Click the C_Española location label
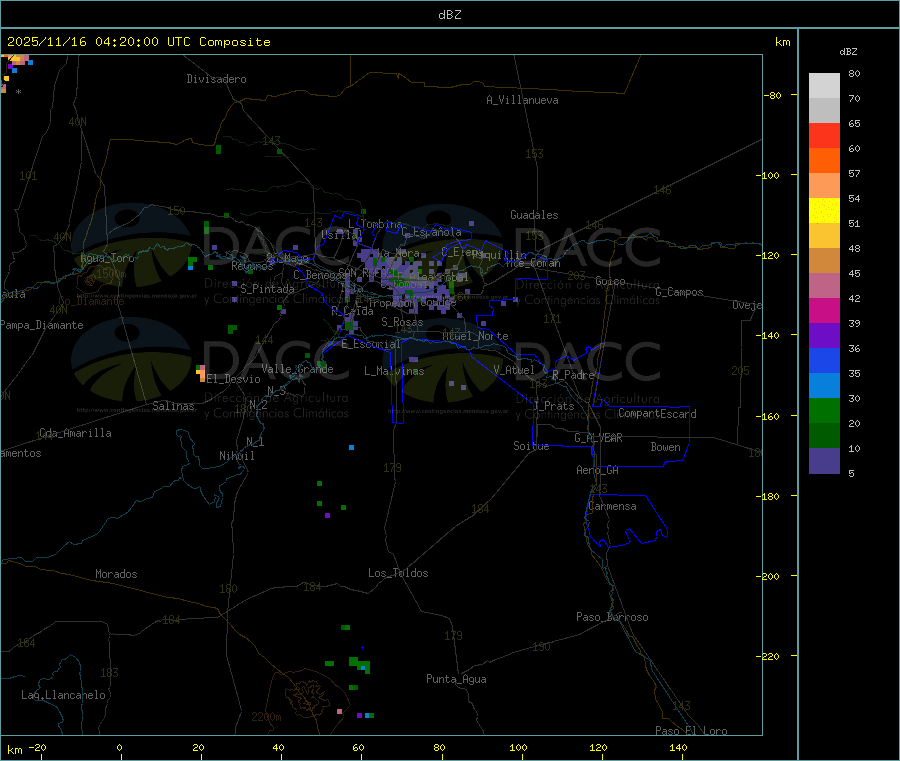900x761 pixels. coord(431,232)
